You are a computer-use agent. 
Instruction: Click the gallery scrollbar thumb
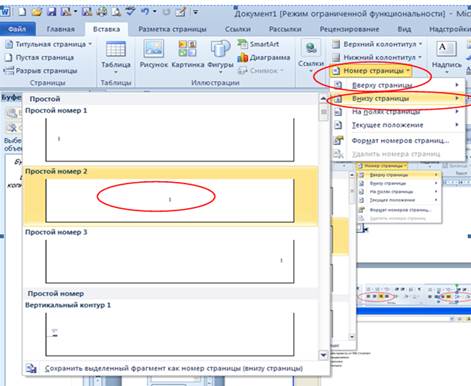point(323,112)
